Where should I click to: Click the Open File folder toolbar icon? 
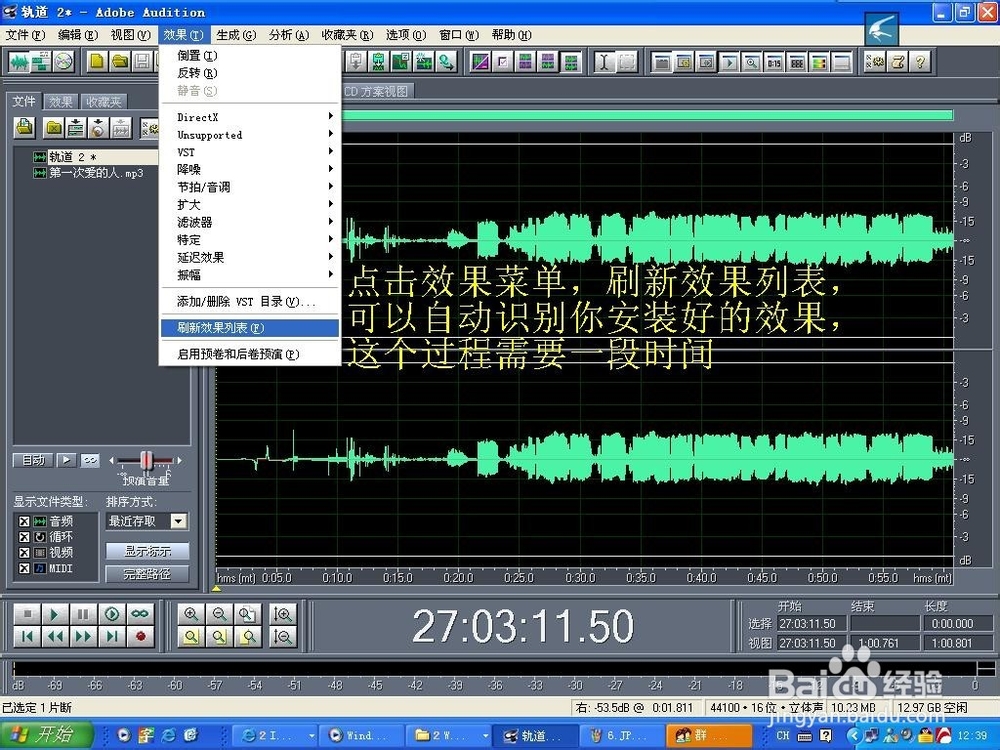(119, 62)
